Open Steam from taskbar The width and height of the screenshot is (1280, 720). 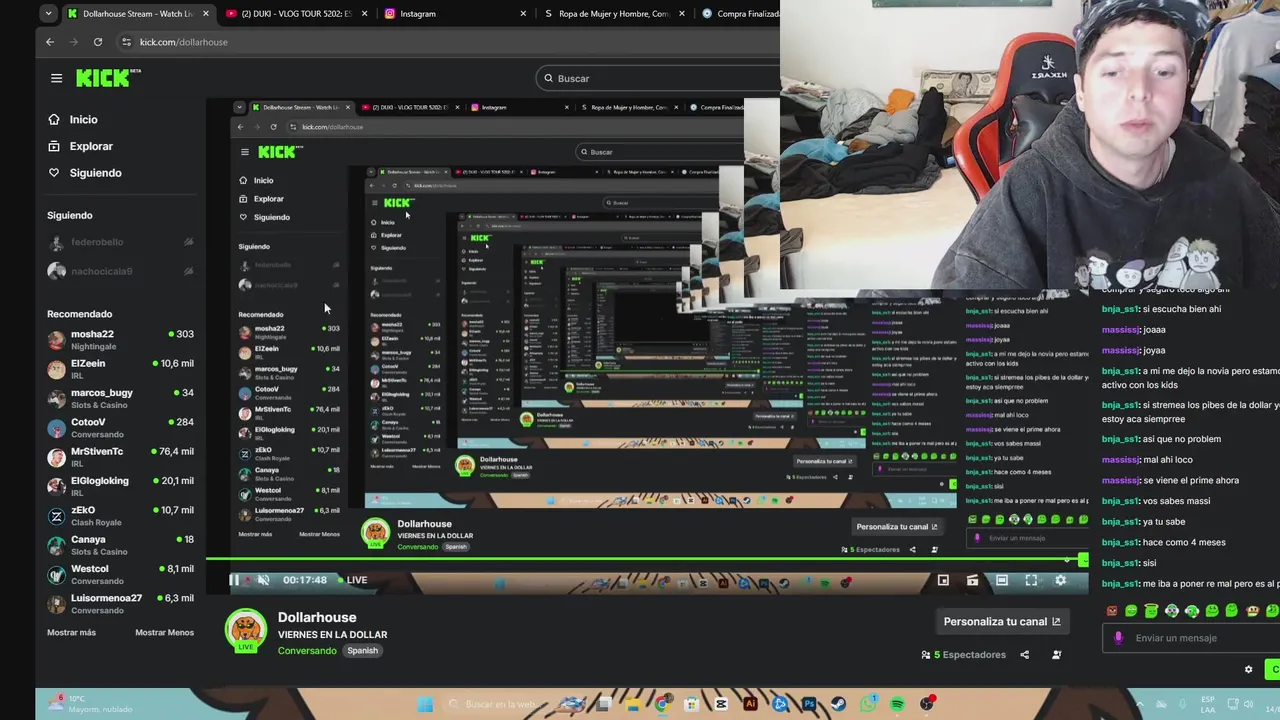(838, 704)
